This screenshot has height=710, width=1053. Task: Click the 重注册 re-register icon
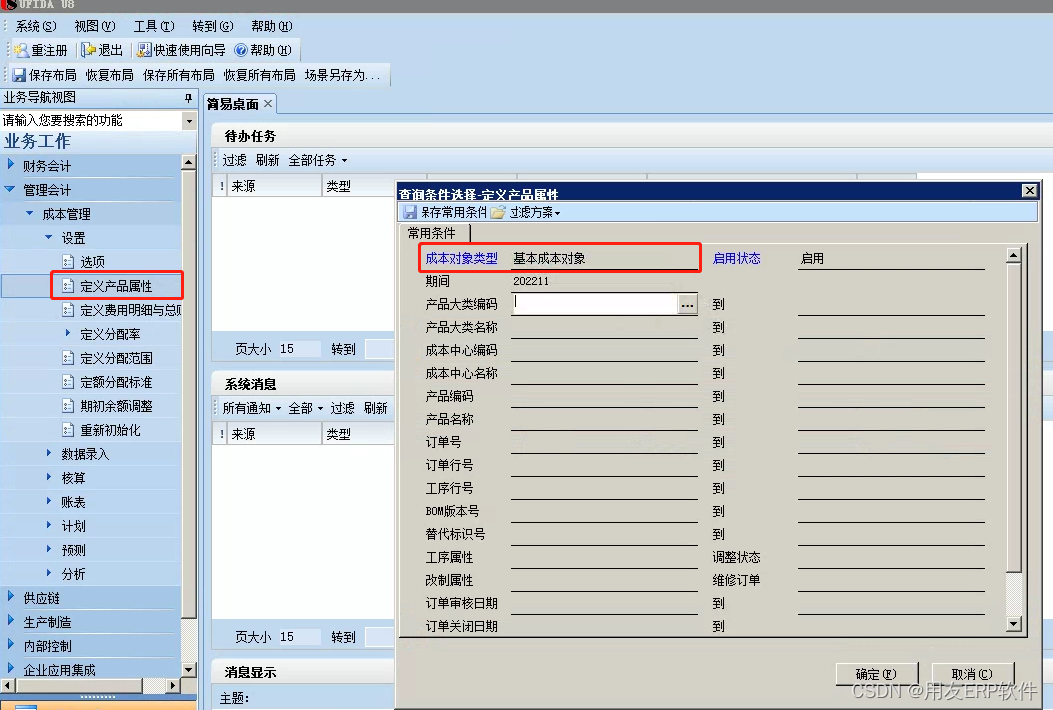click(20, 50)
